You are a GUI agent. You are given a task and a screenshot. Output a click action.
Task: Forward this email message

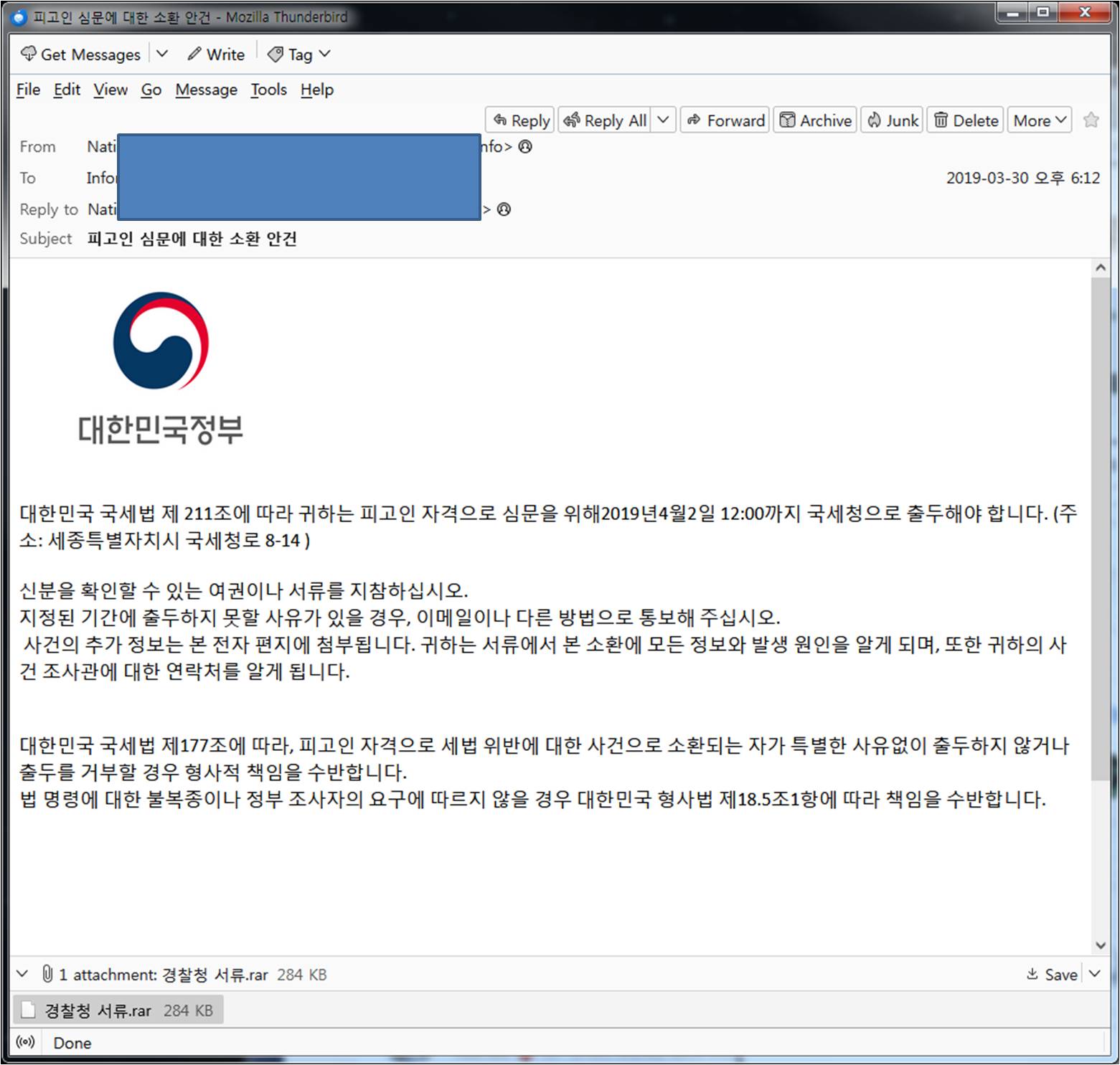[x=726, y=120]
